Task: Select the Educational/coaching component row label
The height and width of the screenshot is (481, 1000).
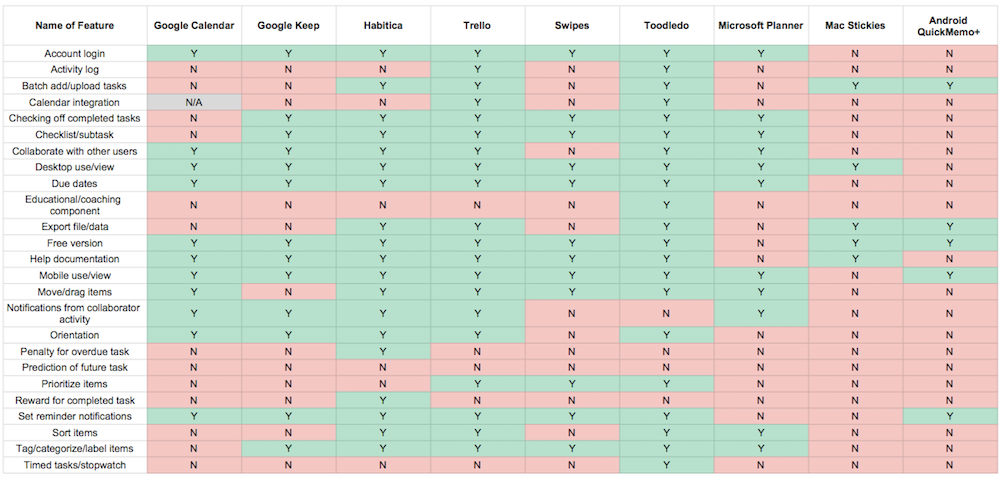Action: click(x=75, y=206)
